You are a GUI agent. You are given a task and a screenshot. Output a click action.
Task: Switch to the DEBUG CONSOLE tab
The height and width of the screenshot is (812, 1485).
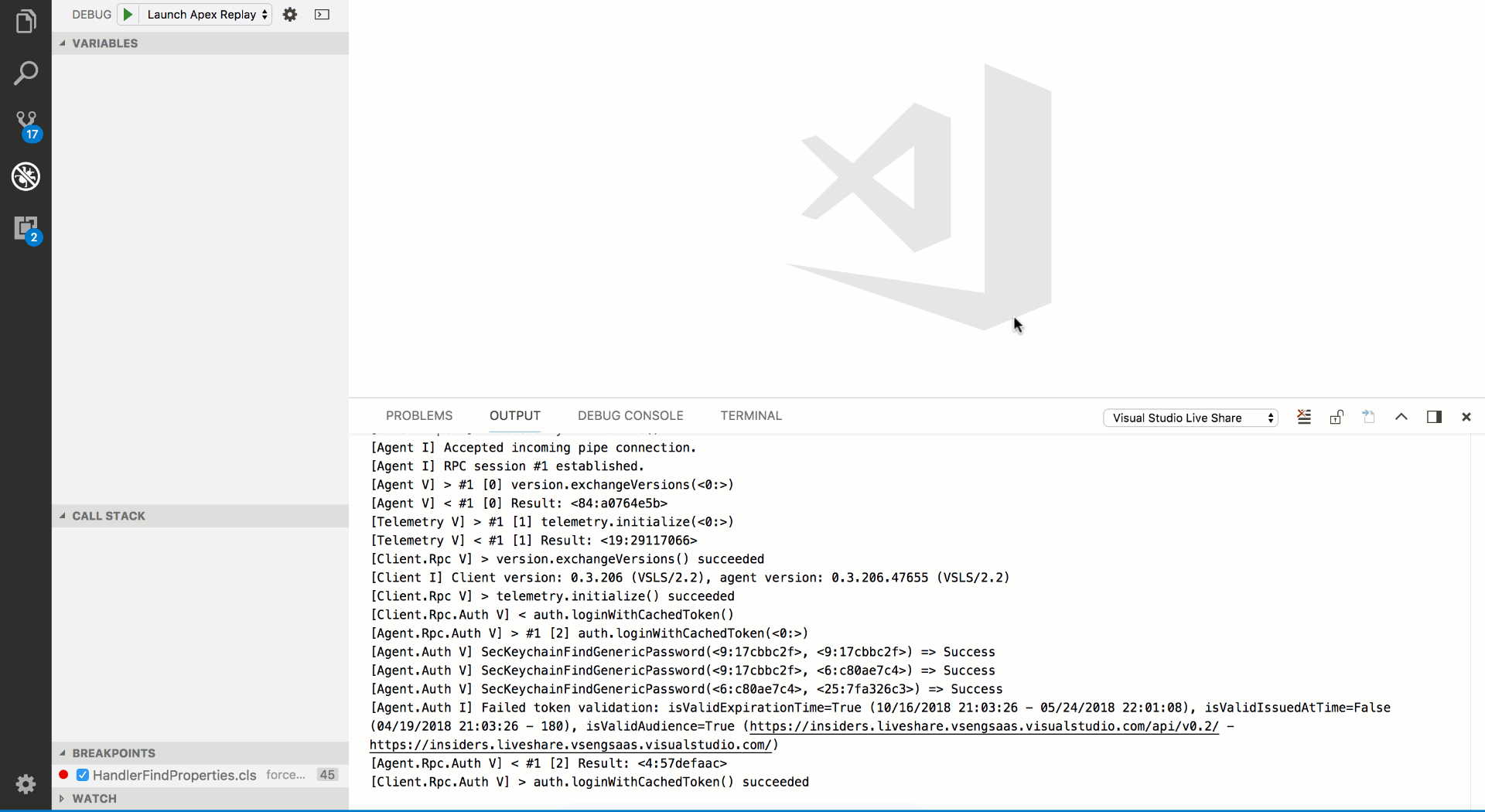click(630, 415)
